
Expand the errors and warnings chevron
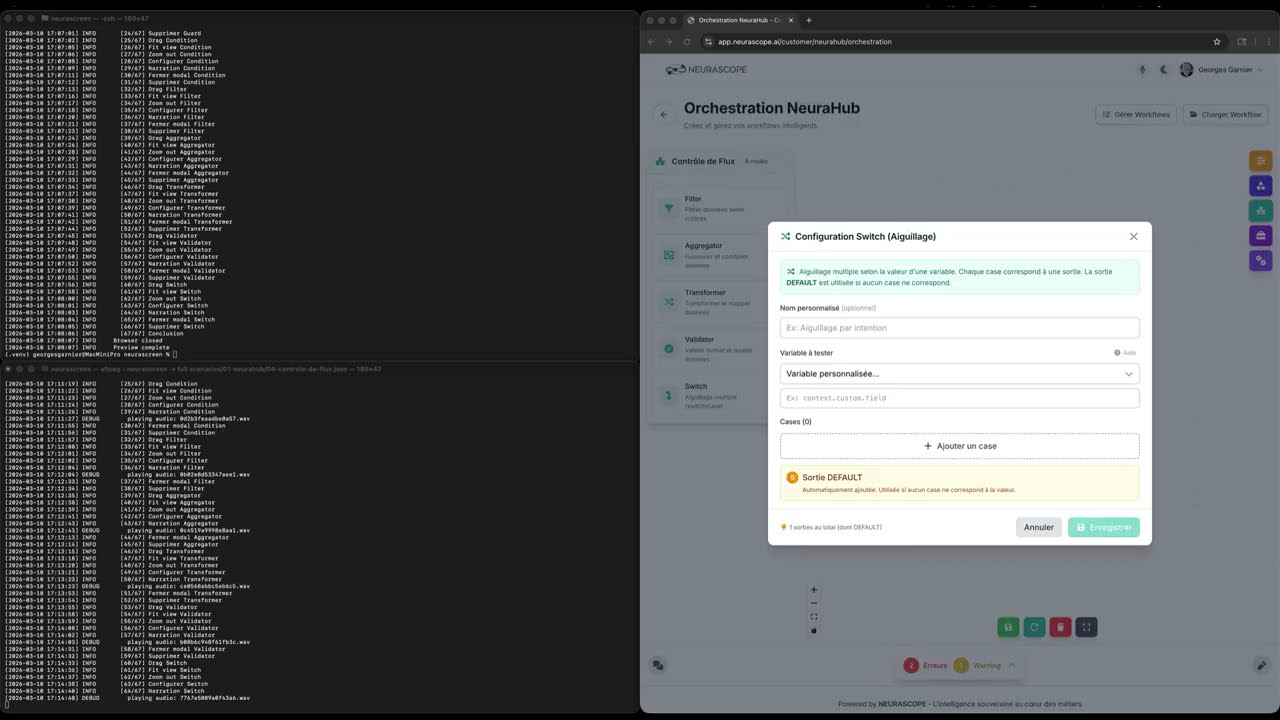click(1011, 665)
